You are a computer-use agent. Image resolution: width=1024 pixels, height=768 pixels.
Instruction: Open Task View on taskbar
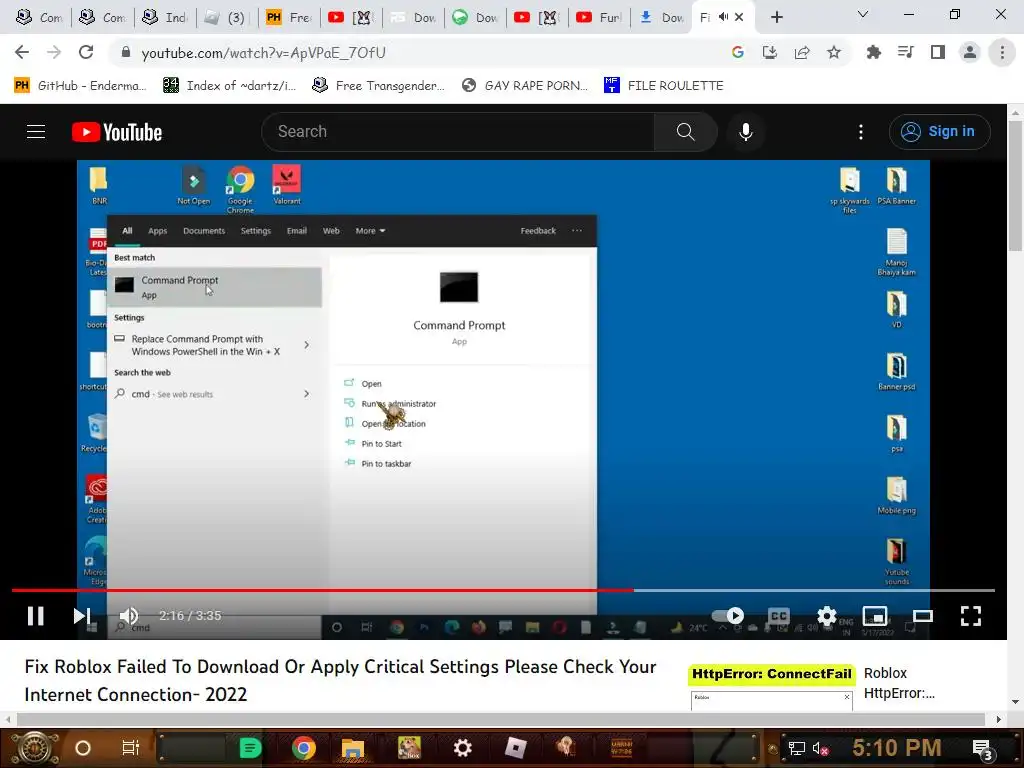pos(131,748)
